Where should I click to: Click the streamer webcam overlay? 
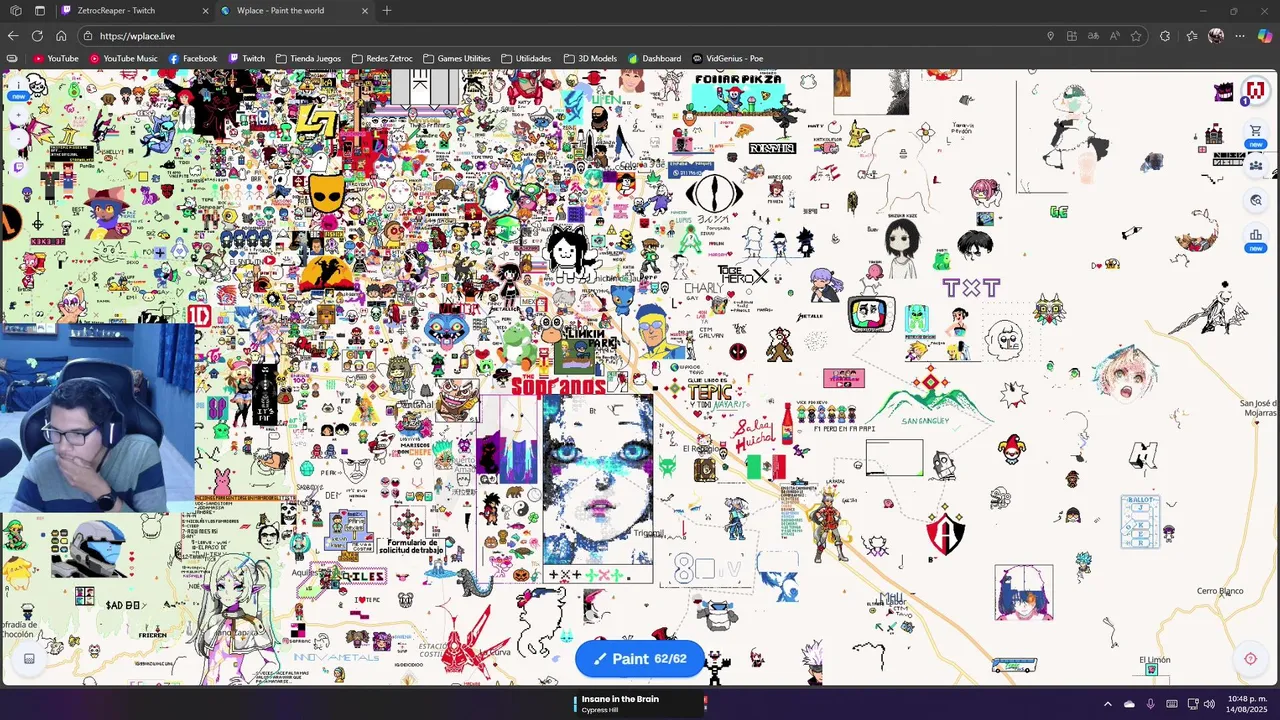pos(97,418)
